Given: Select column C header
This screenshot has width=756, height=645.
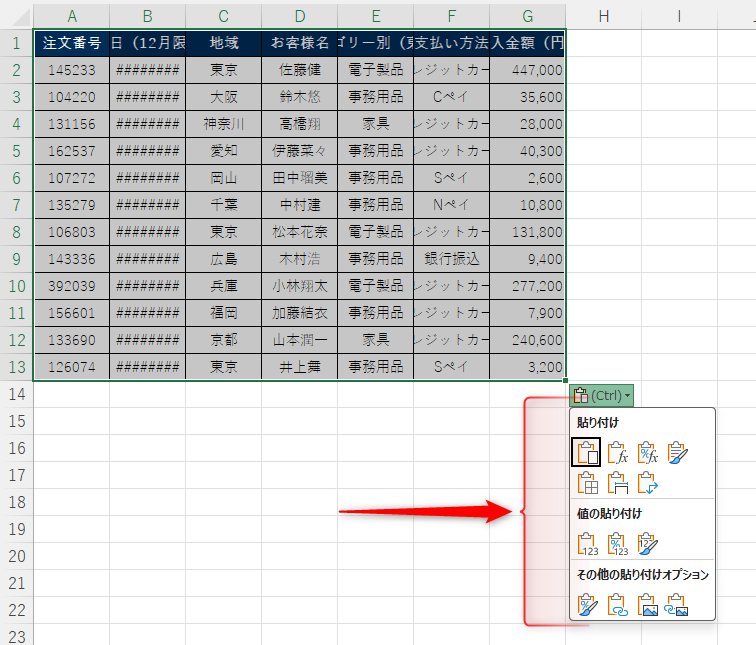Looking at the screenshot, I should (x=223, y=16).
